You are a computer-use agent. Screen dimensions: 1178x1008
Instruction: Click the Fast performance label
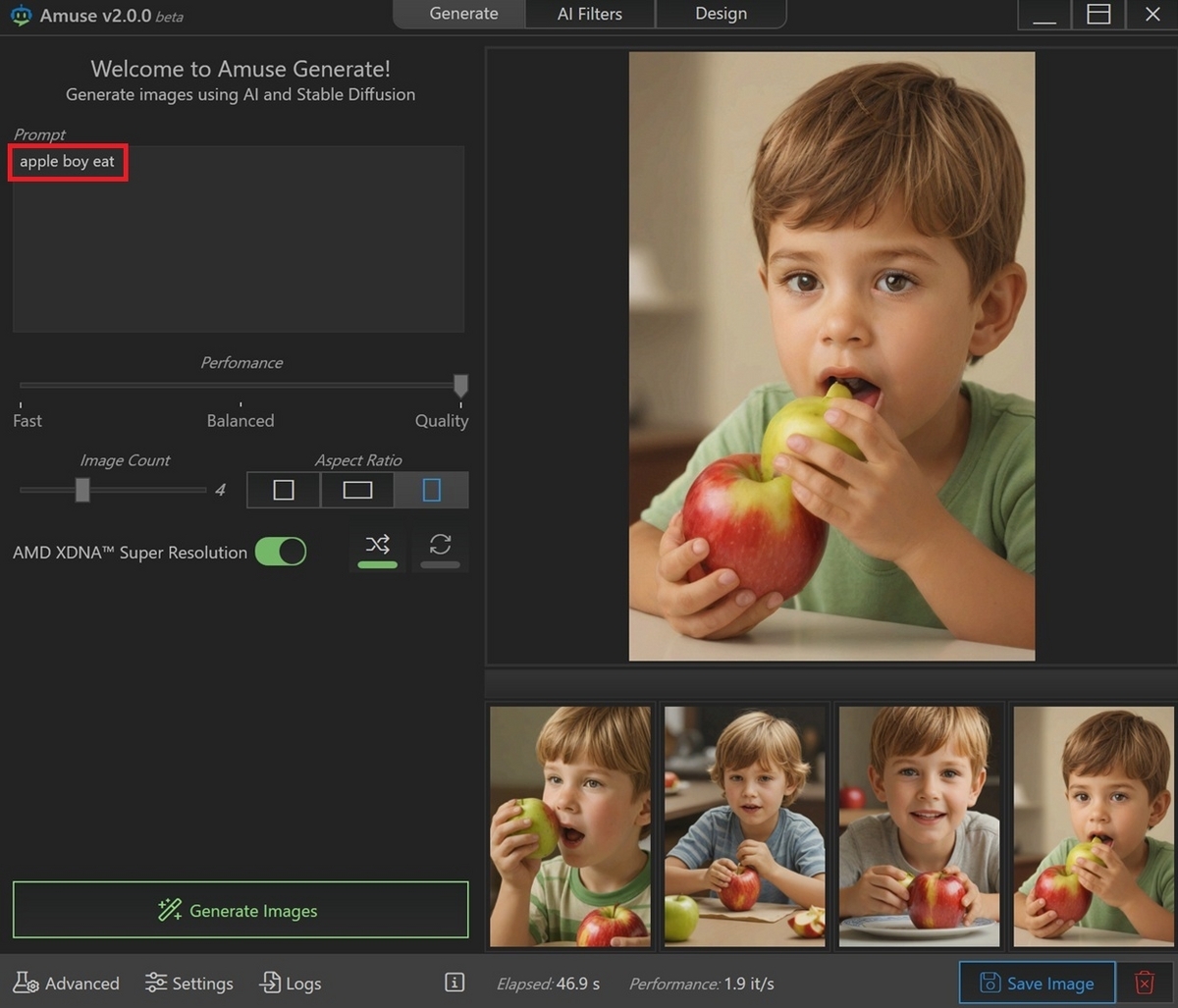[27, 420]
